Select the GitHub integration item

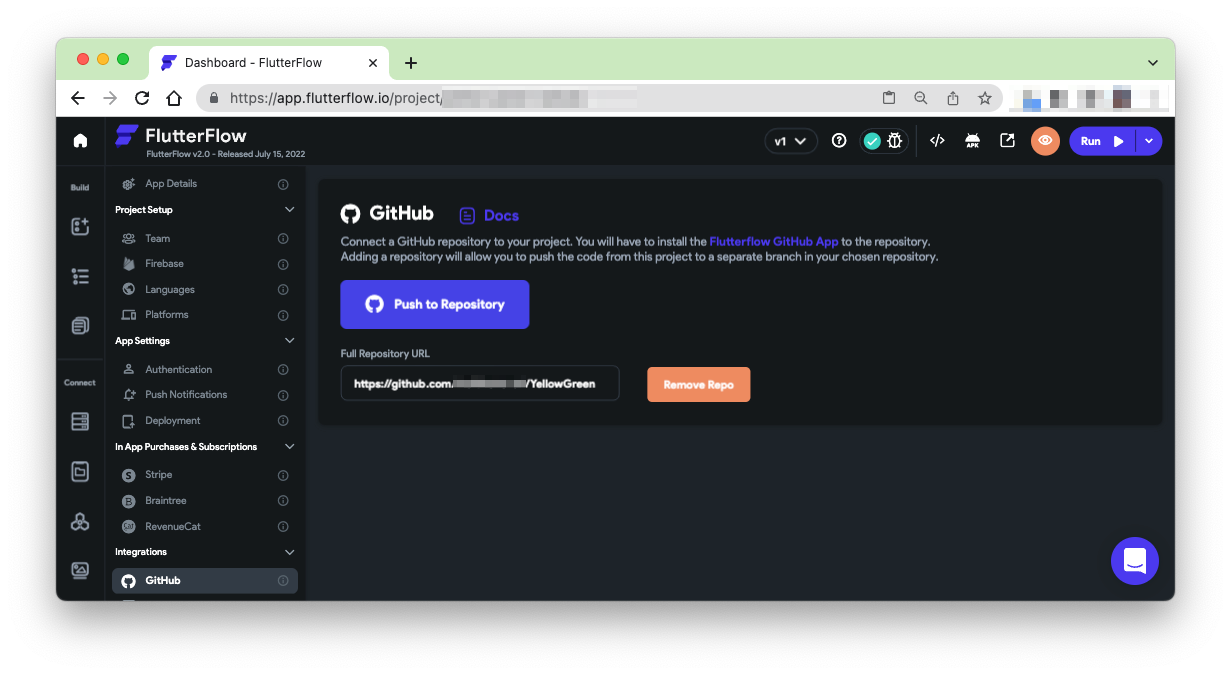coord(205,581)
